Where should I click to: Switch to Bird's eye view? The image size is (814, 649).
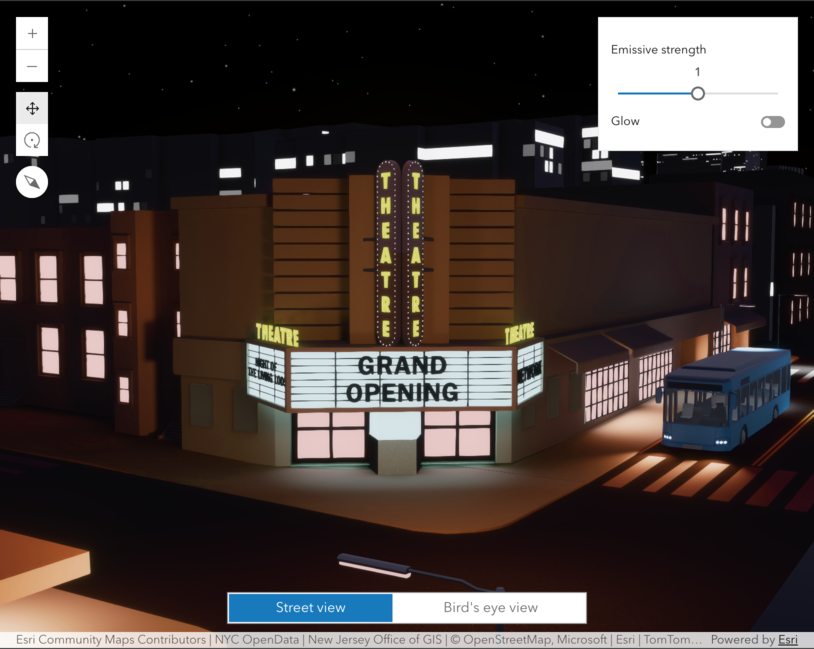tap(490, 608)
